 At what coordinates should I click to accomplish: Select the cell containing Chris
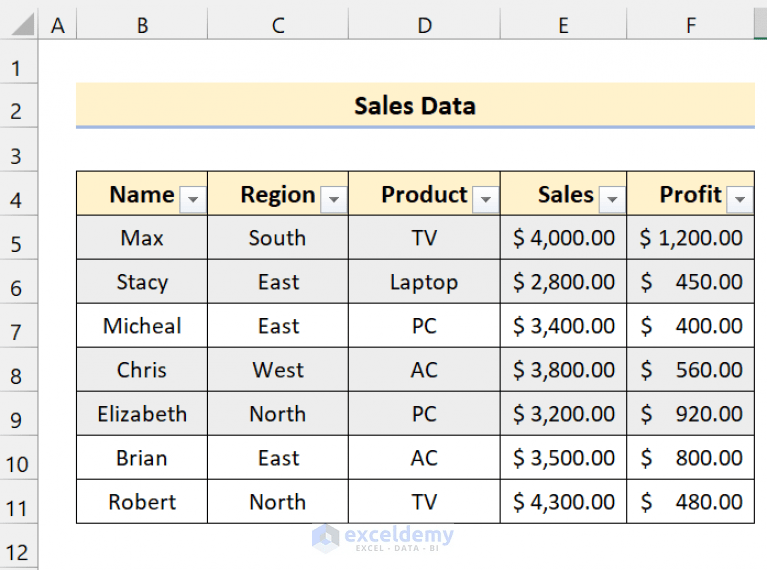[142, 370]
